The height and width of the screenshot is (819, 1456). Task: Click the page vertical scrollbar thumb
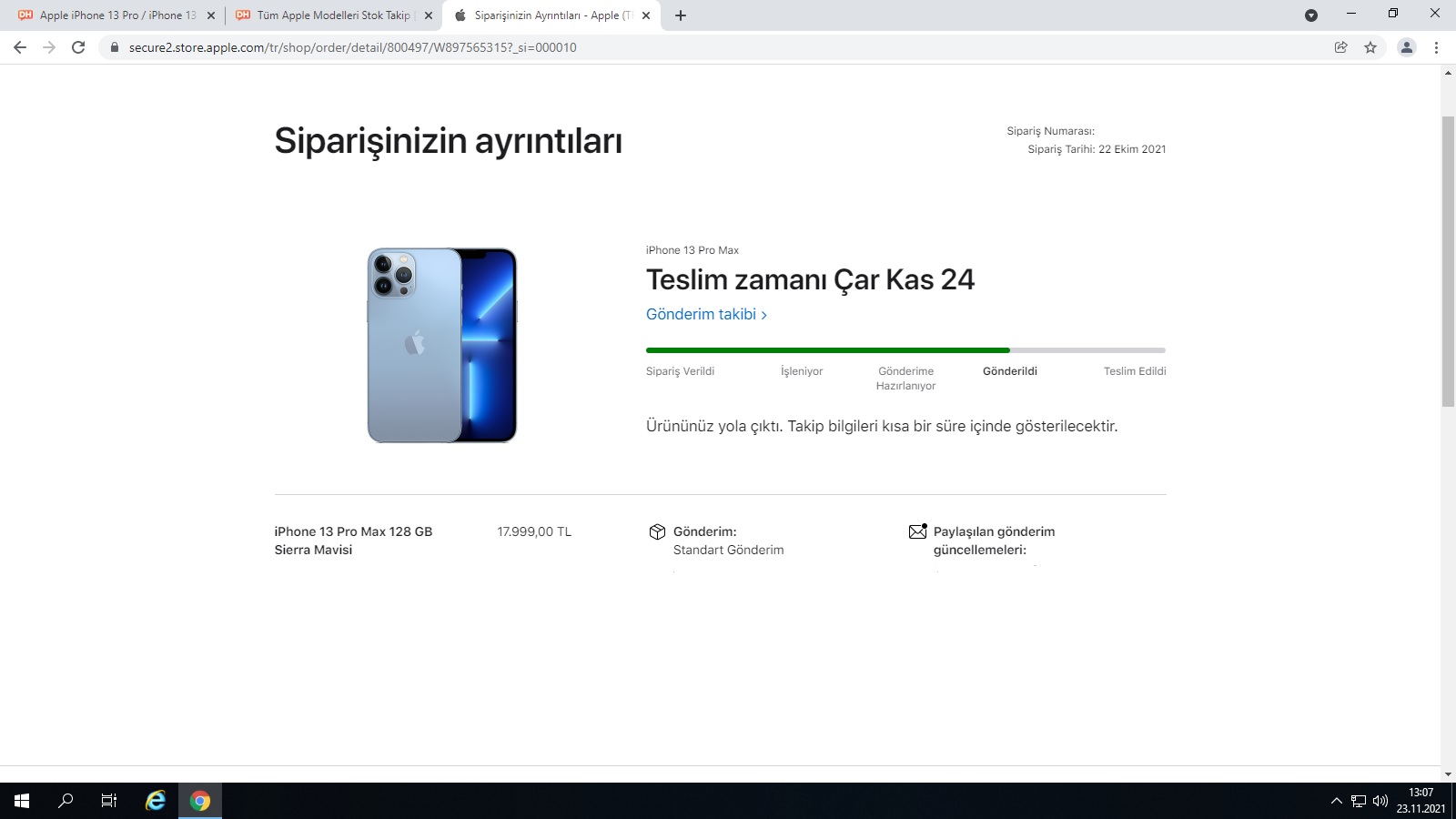[1448, 261]
